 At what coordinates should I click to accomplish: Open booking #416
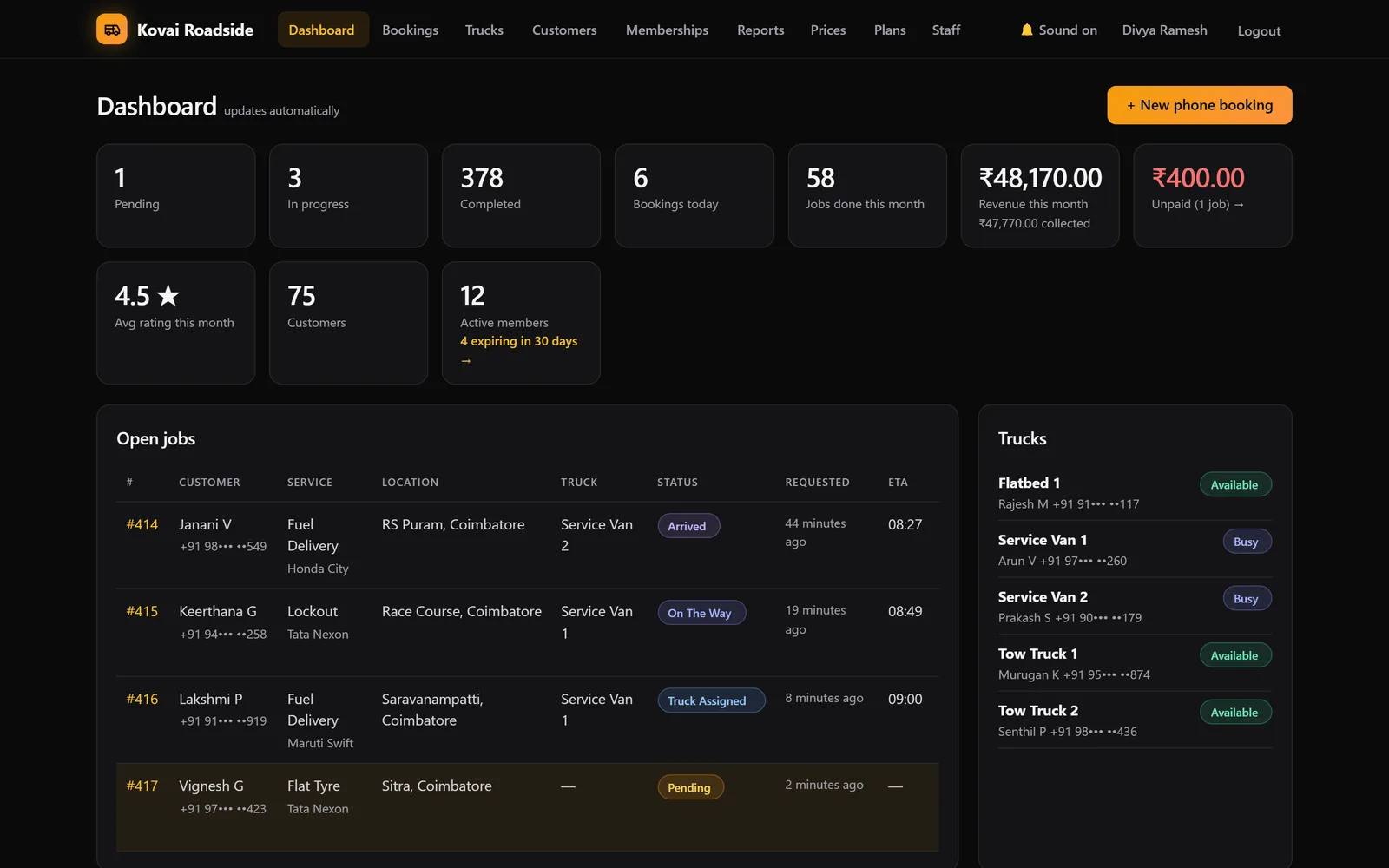pos(142,699)
